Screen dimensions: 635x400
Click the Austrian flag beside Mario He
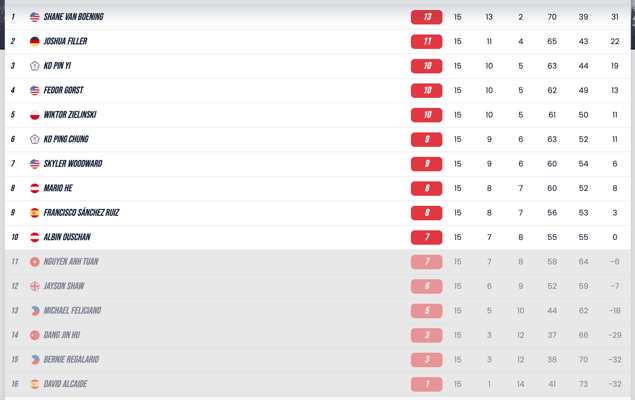point(35,188)
